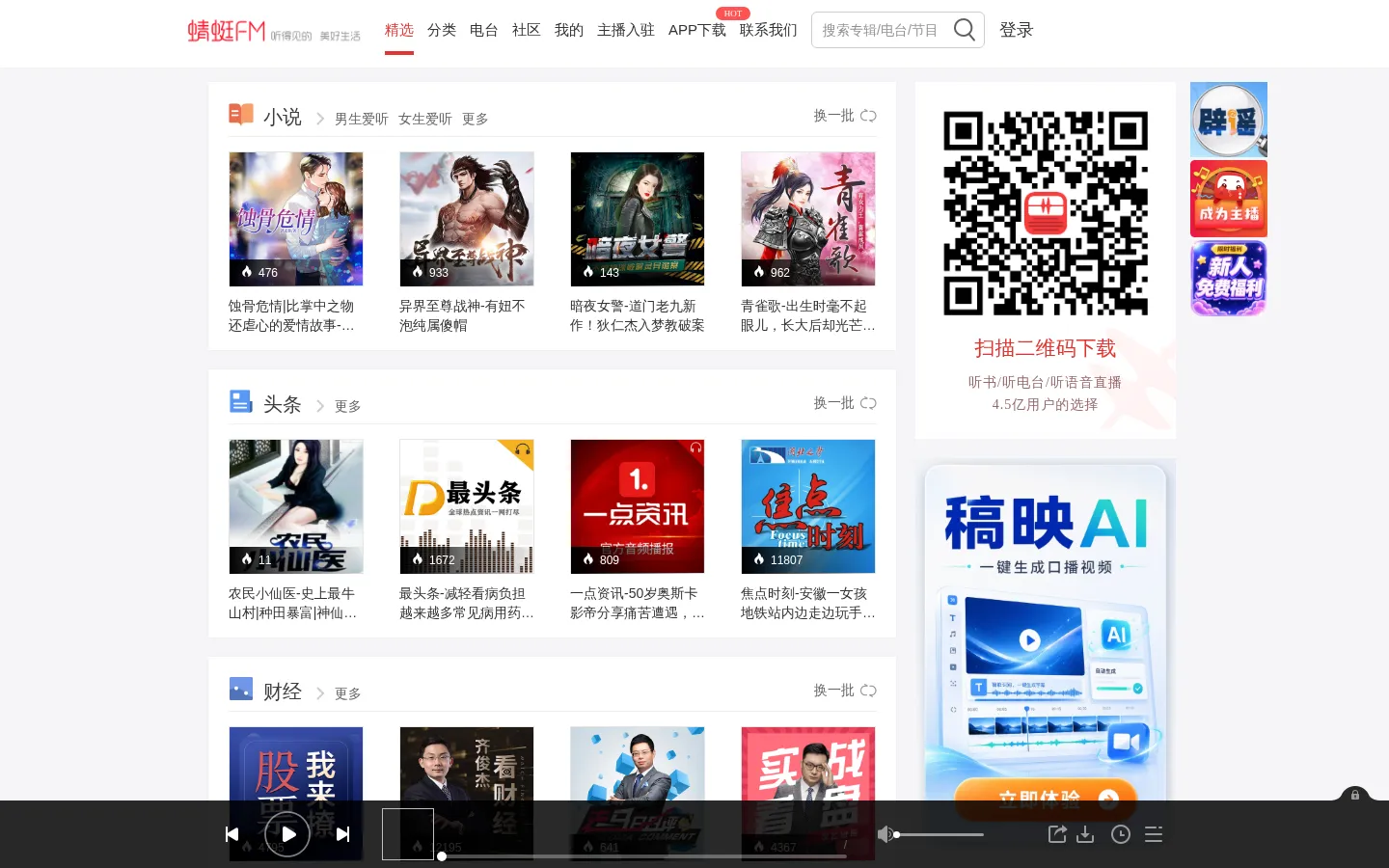Image resolution: width=1389 pixels, height=868 pixels.
Task: Click the search magnifier icon
Action: 965,30
